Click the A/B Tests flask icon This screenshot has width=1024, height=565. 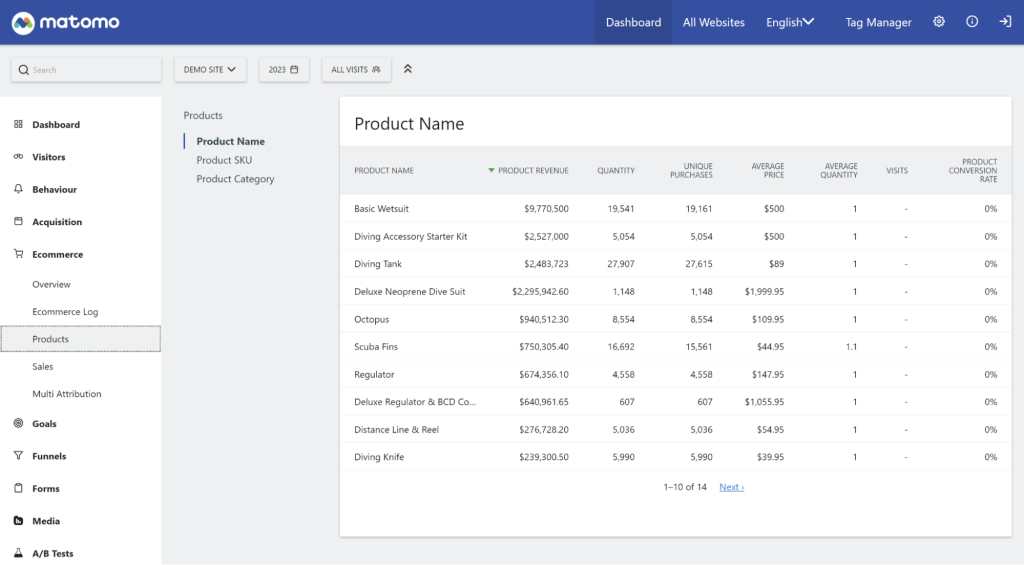18,553
